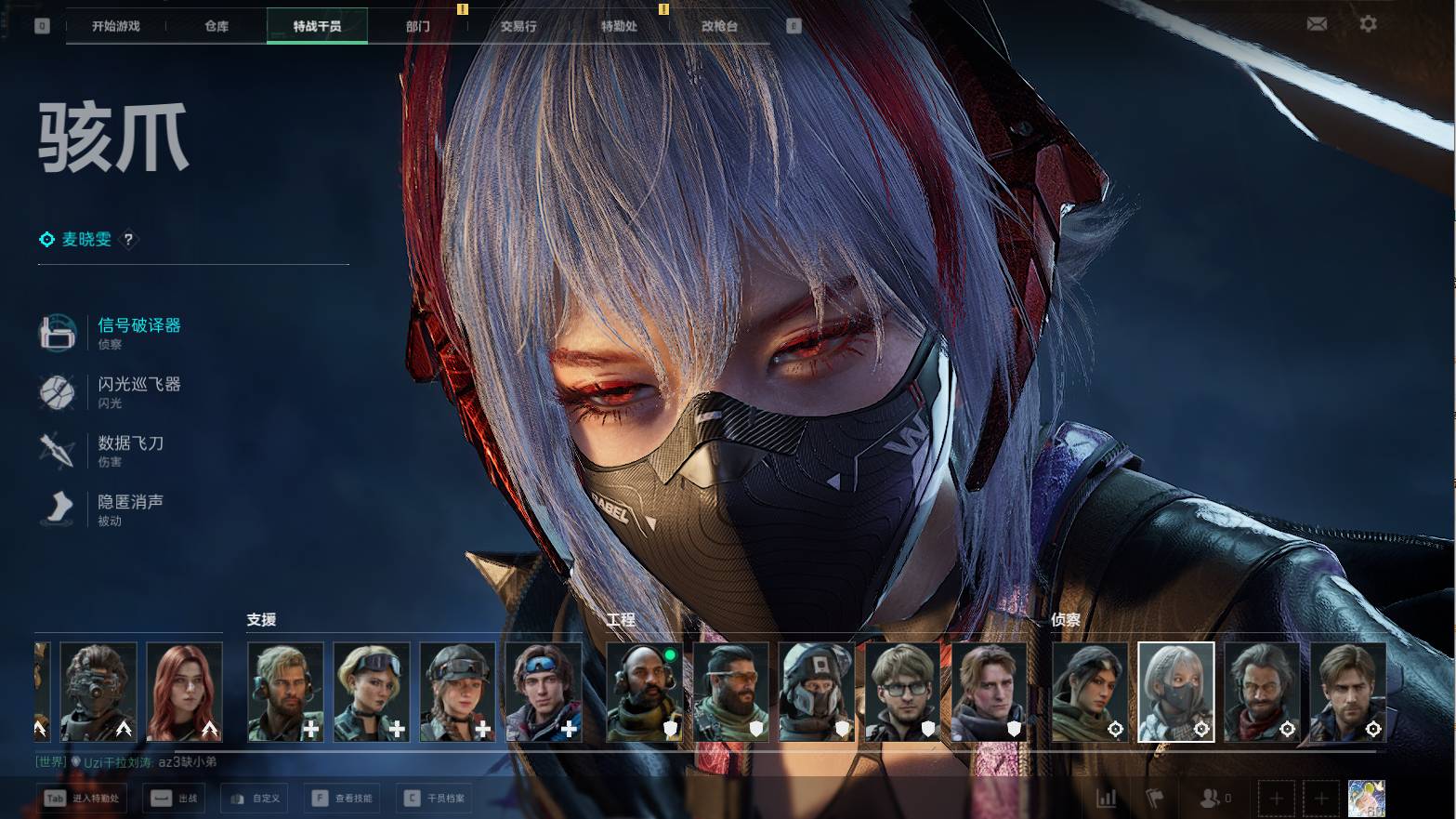Image resolution: width=1456 pixels, height=819 pixels.
Task: Select first recon operator with dark hair
Action: coord(1090,693)
